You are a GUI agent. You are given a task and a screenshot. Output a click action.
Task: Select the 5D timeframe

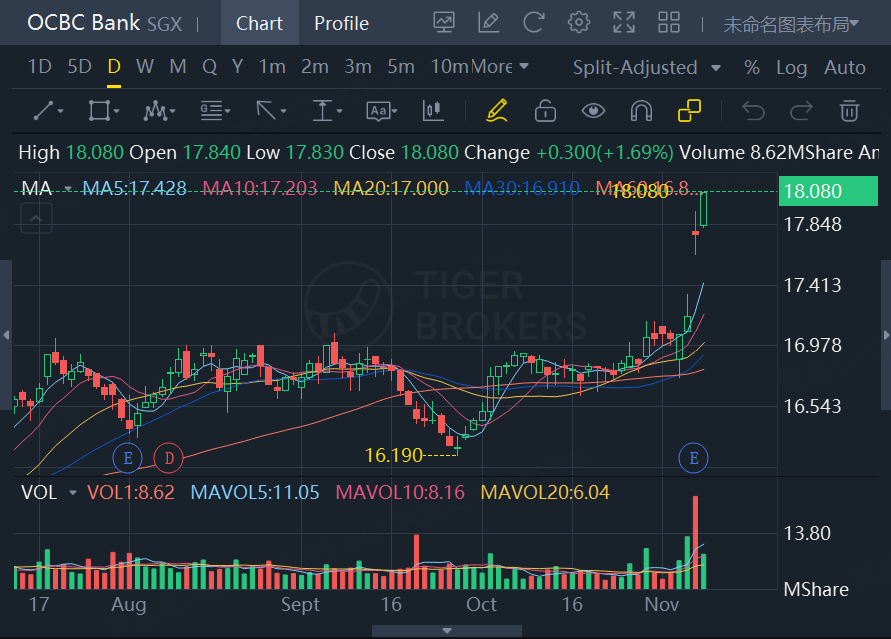[x=80, y=66]
